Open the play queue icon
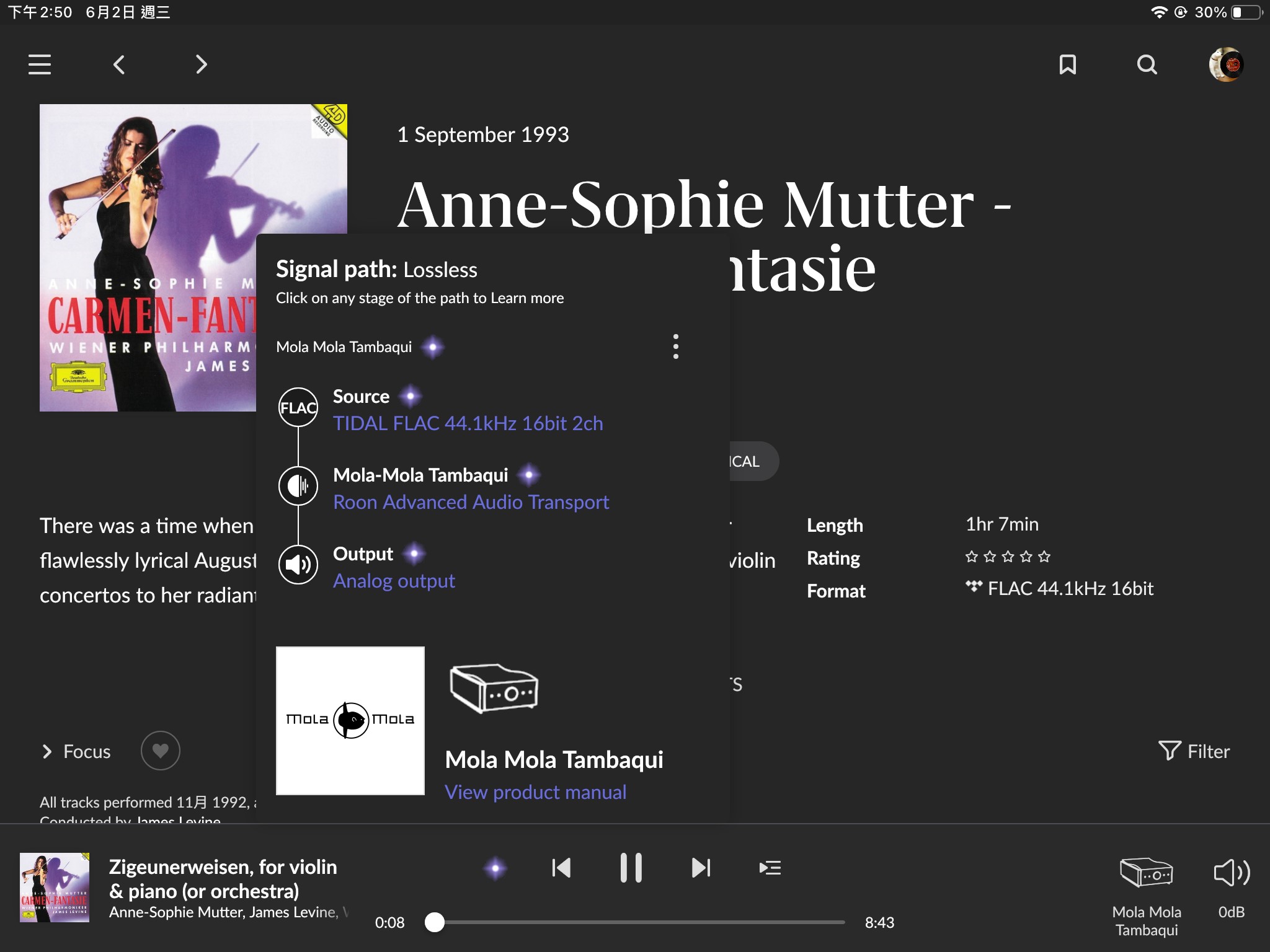This screenshot has width=1270, height=952. tap(770, 868)
